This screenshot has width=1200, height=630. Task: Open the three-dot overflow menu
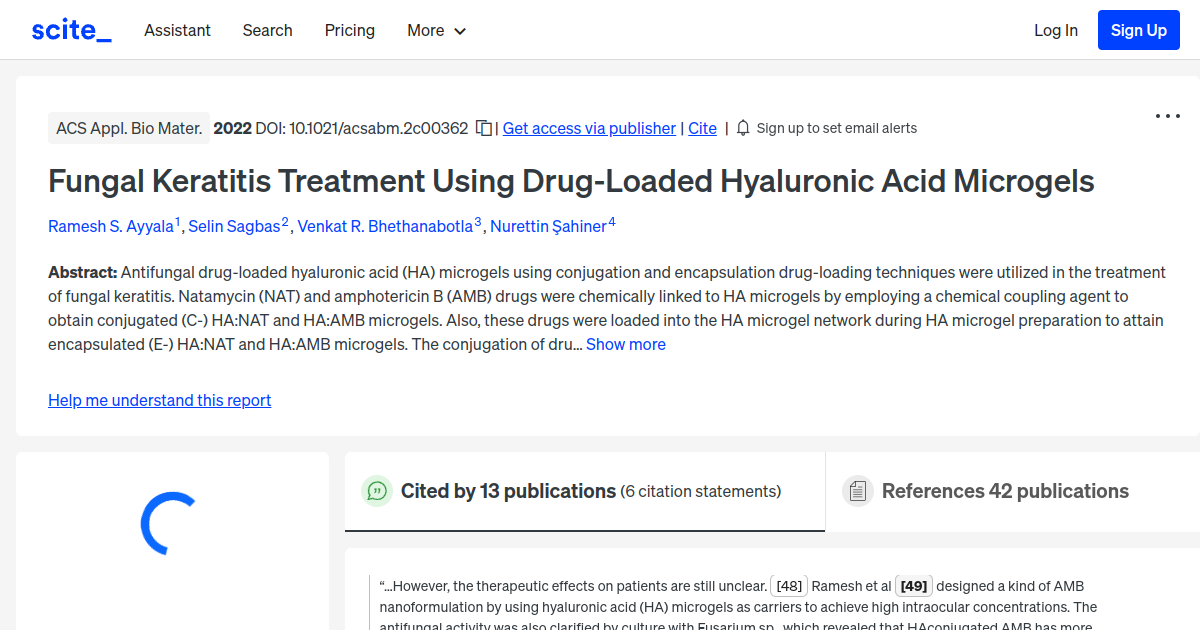(1167, 116)
